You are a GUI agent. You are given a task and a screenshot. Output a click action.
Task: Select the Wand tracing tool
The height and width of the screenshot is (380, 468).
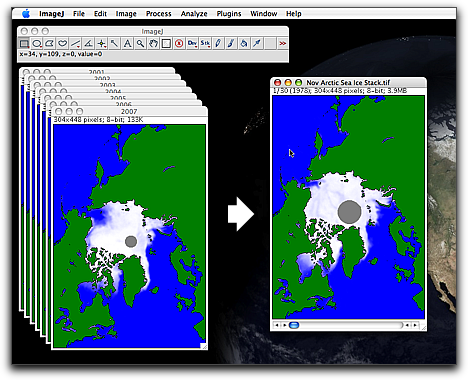(114, 43)
